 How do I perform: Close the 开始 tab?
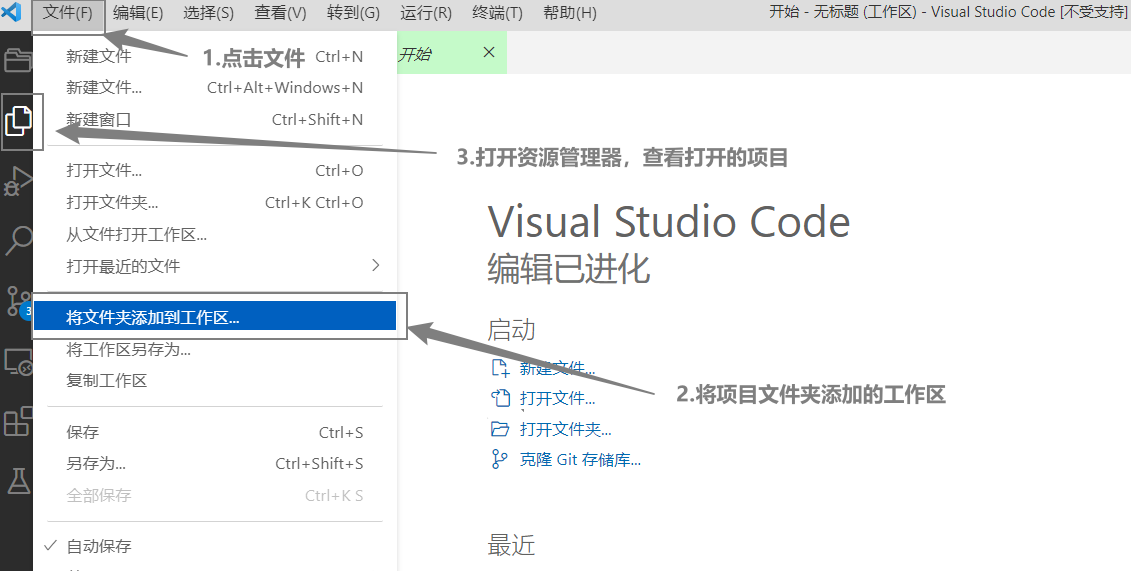point(489,52)
